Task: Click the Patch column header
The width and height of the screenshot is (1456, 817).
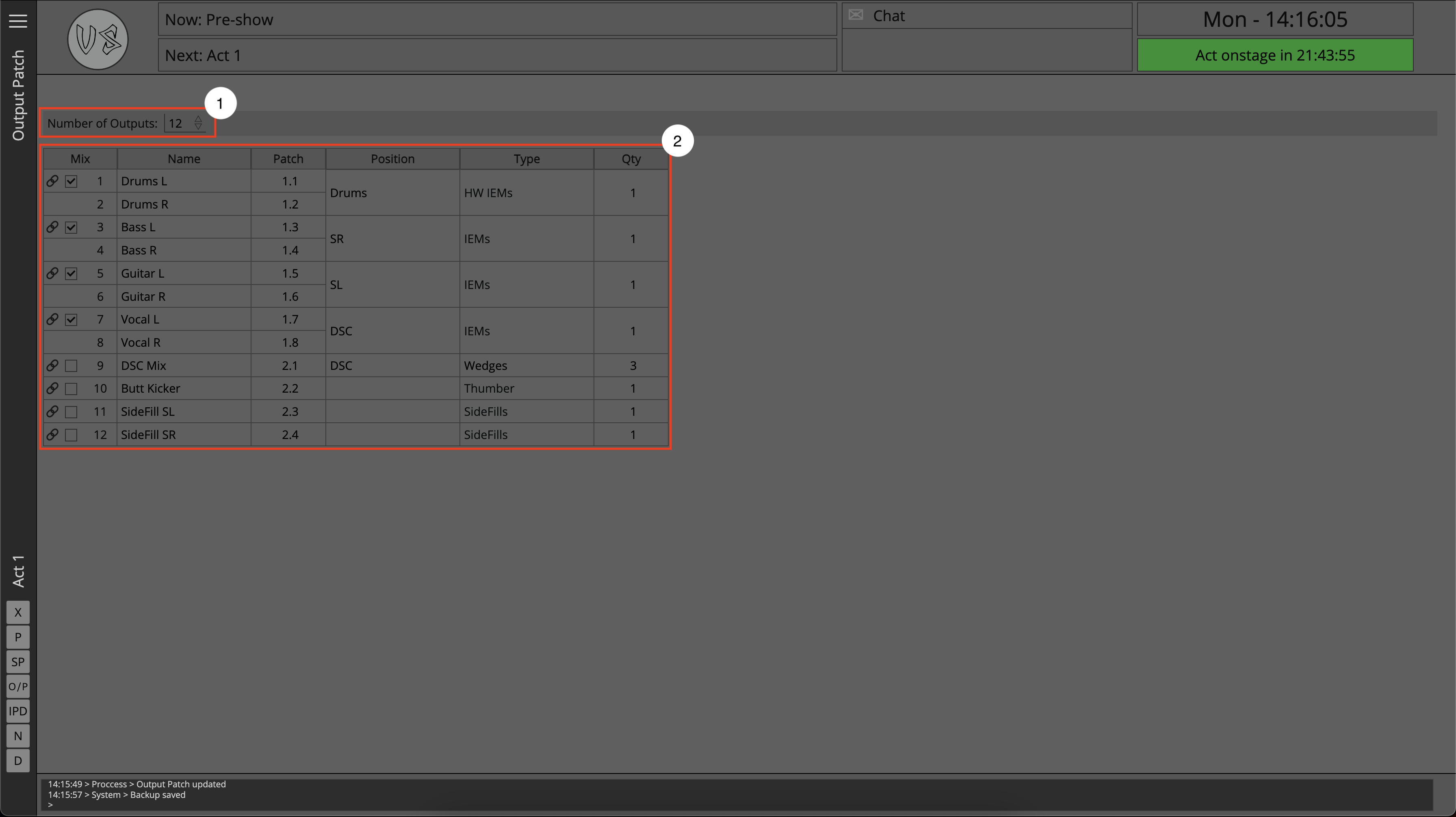Action: click(288, 159)
